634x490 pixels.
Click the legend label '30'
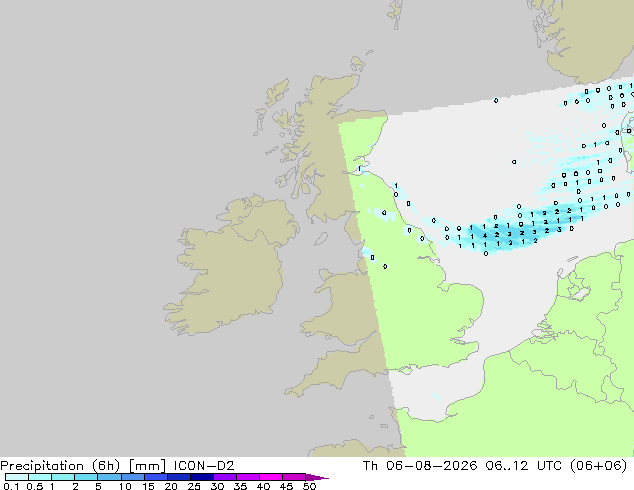coord(217,486)
